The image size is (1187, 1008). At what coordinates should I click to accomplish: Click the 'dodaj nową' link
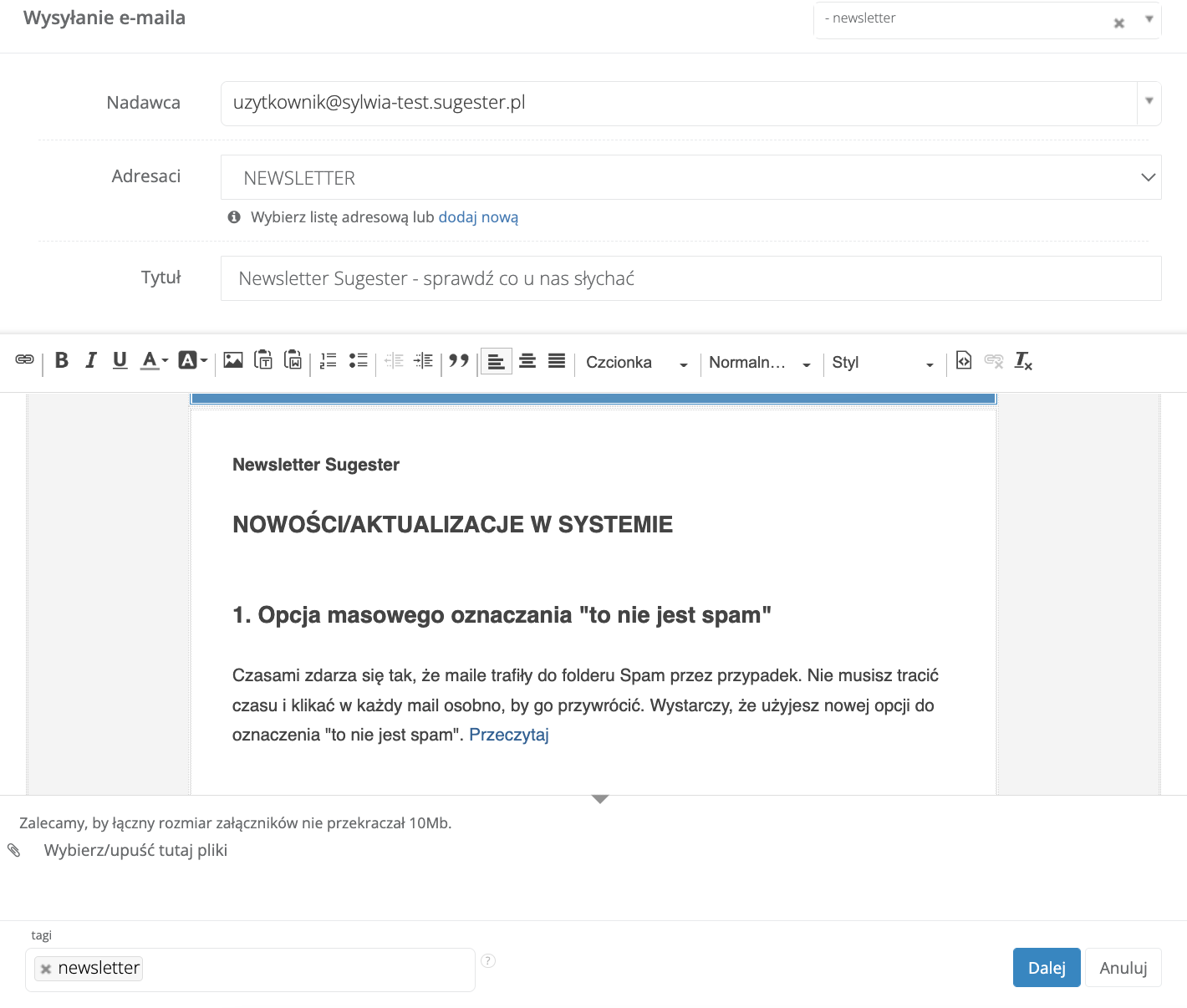tap(478, 217)
